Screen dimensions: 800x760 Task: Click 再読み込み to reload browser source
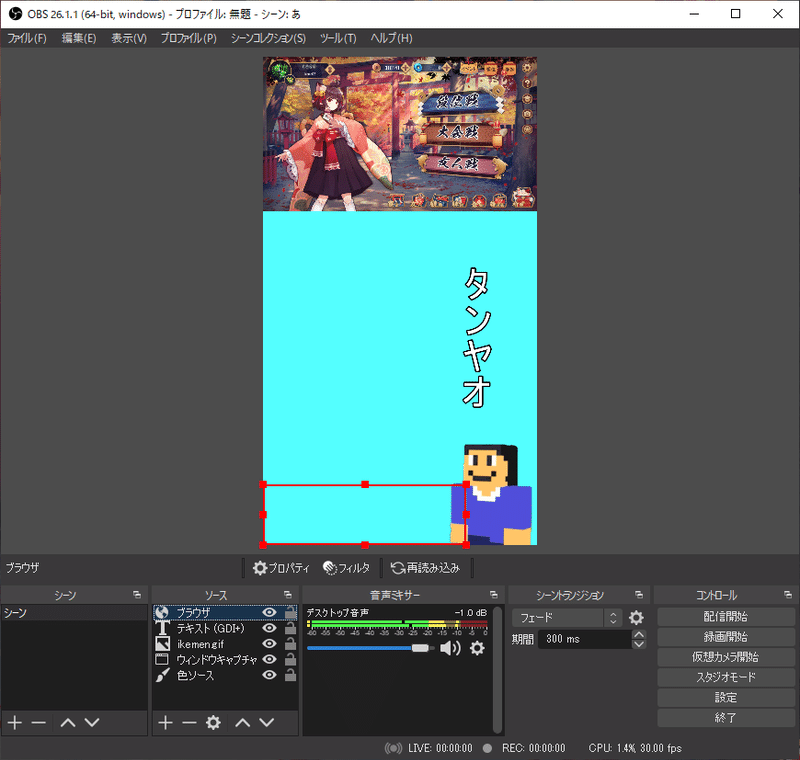[426, 568]
